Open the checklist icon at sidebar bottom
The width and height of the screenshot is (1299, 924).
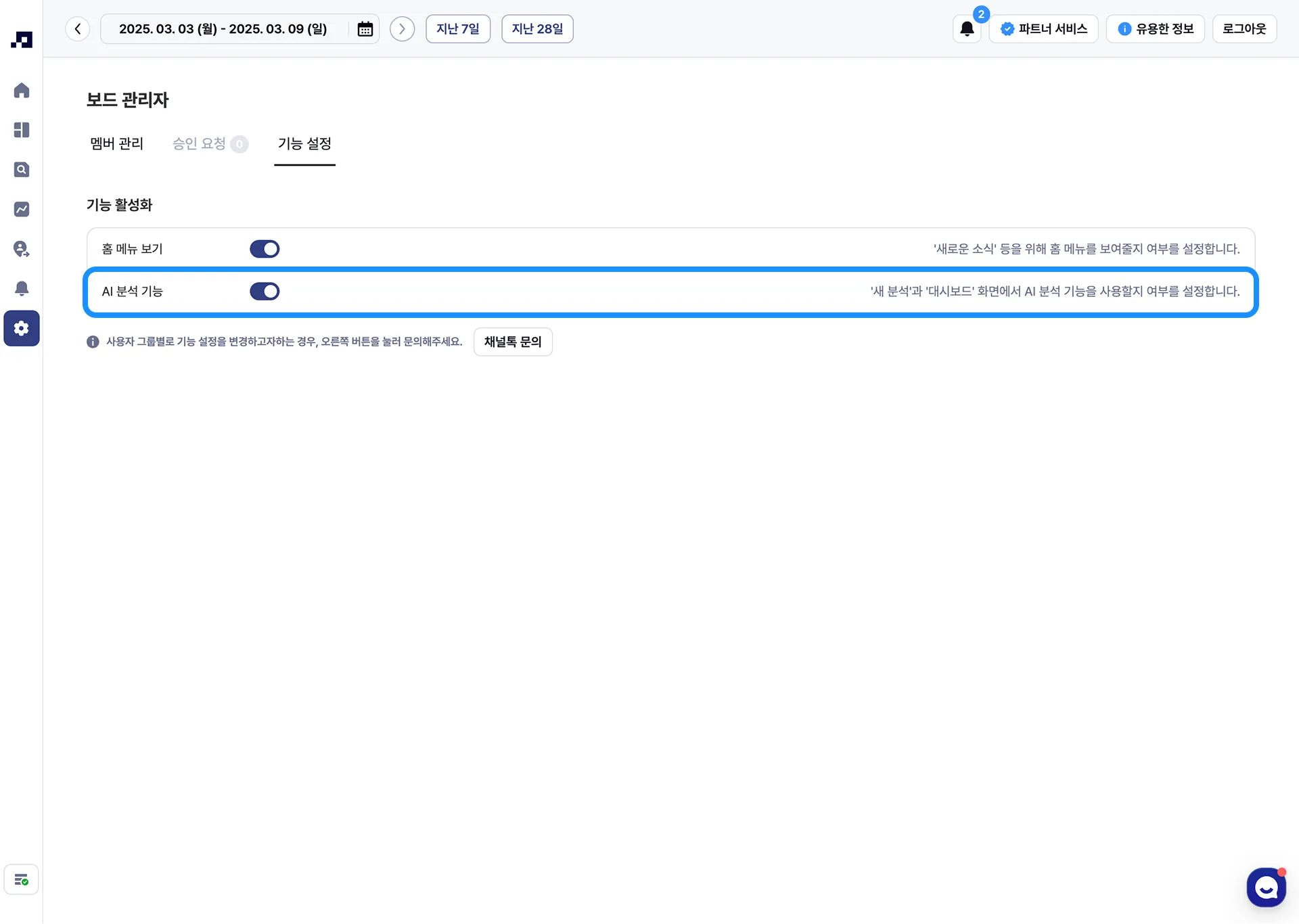pyautogui.click(x=22, y=880)
